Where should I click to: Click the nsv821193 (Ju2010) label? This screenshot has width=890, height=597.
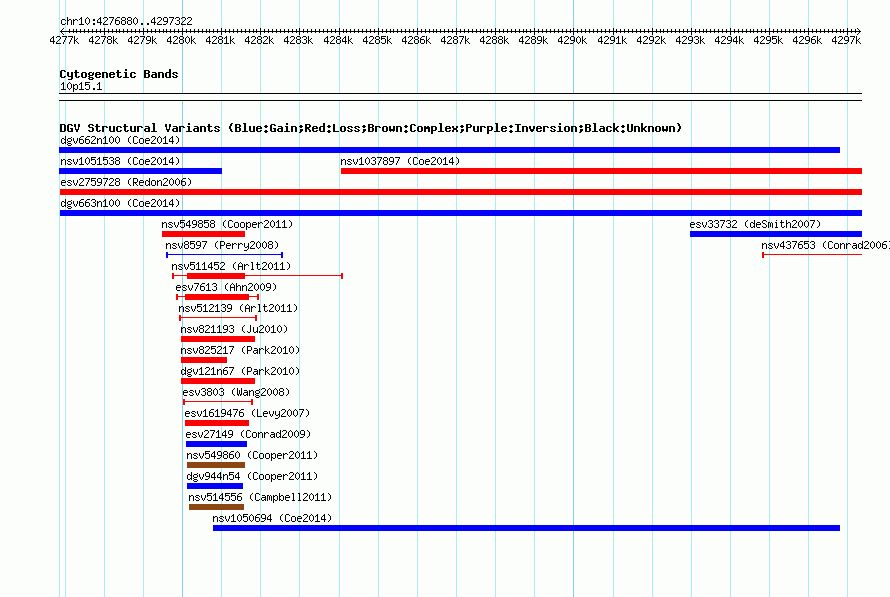(x=234, y=329)
